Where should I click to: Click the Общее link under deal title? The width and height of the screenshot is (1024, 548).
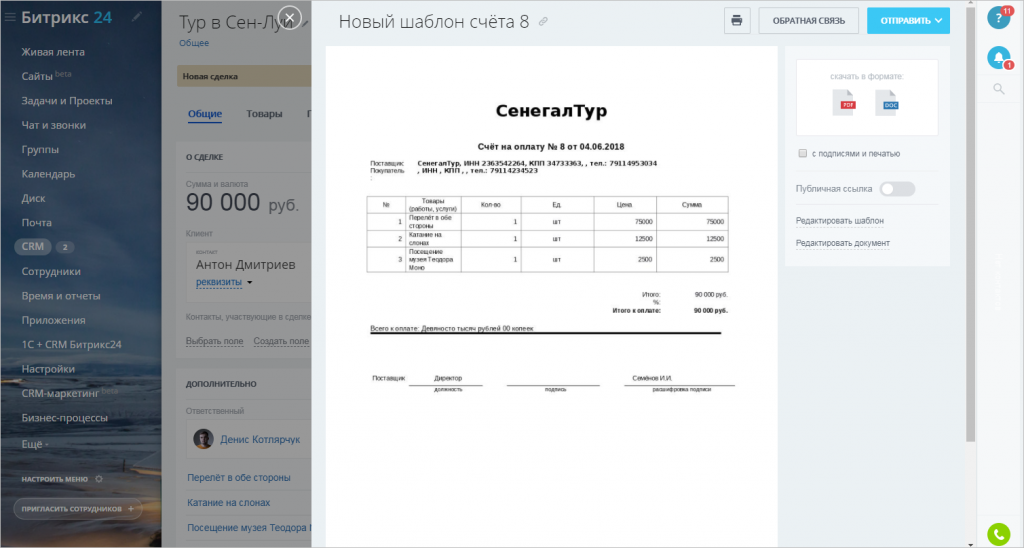pyautogui.click(x=194, y=43)
